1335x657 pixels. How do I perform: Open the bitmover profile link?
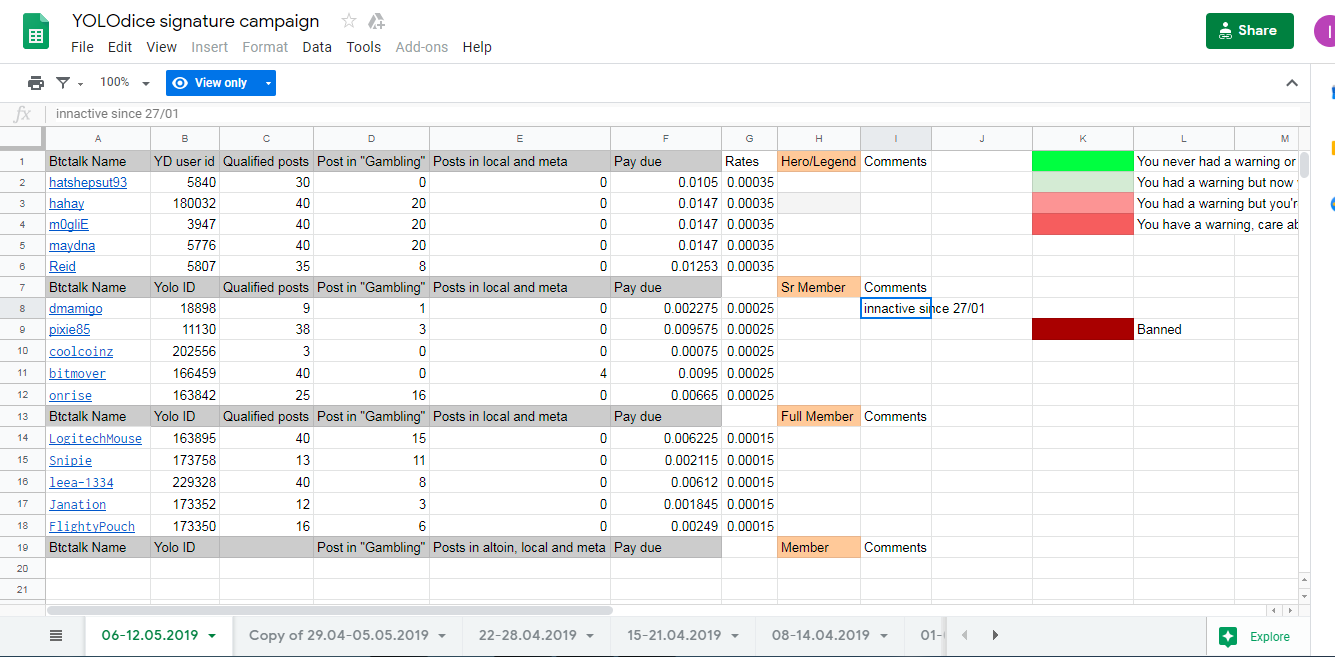pos(77,374)
